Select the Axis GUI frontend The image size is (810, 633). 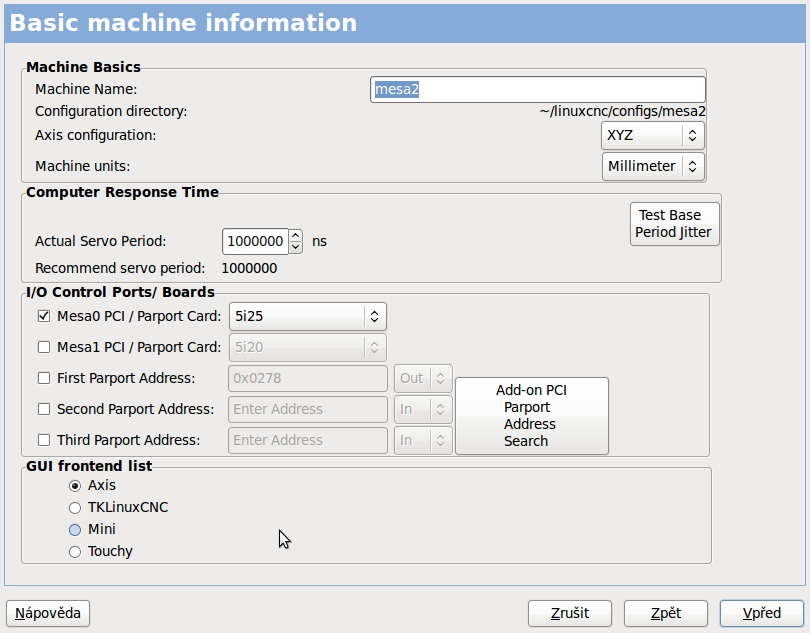pos(75,485)
